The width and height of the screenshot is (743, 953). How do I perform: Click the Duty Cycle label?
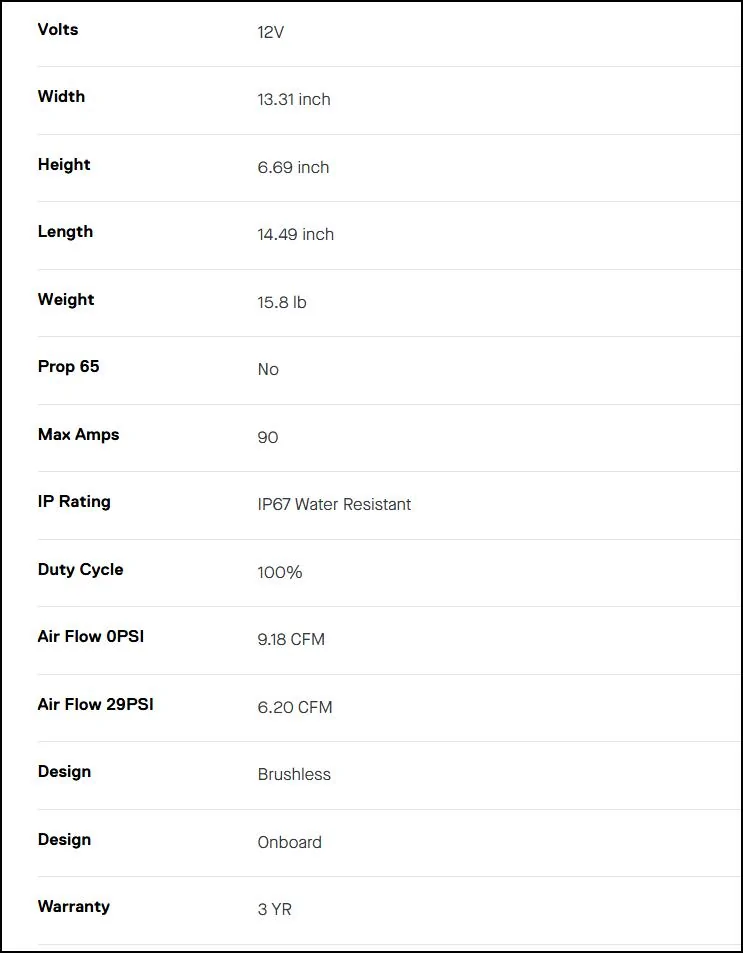pyautogui.click(x=80, y=569)
